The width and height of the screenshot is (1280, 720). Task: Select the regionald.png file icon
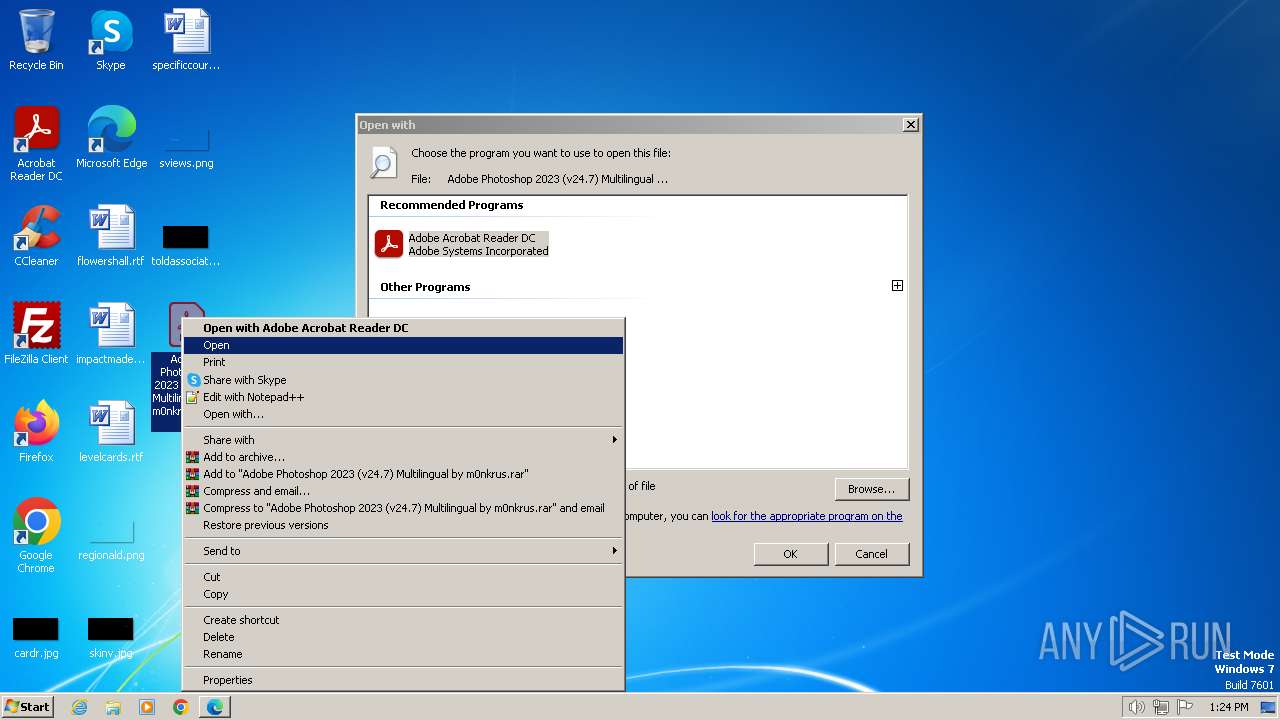point(111,539)
